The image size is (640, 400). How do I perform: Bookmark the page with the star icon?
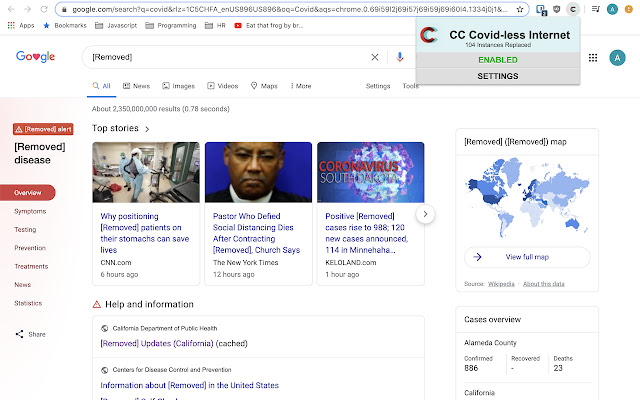point(520,9)
